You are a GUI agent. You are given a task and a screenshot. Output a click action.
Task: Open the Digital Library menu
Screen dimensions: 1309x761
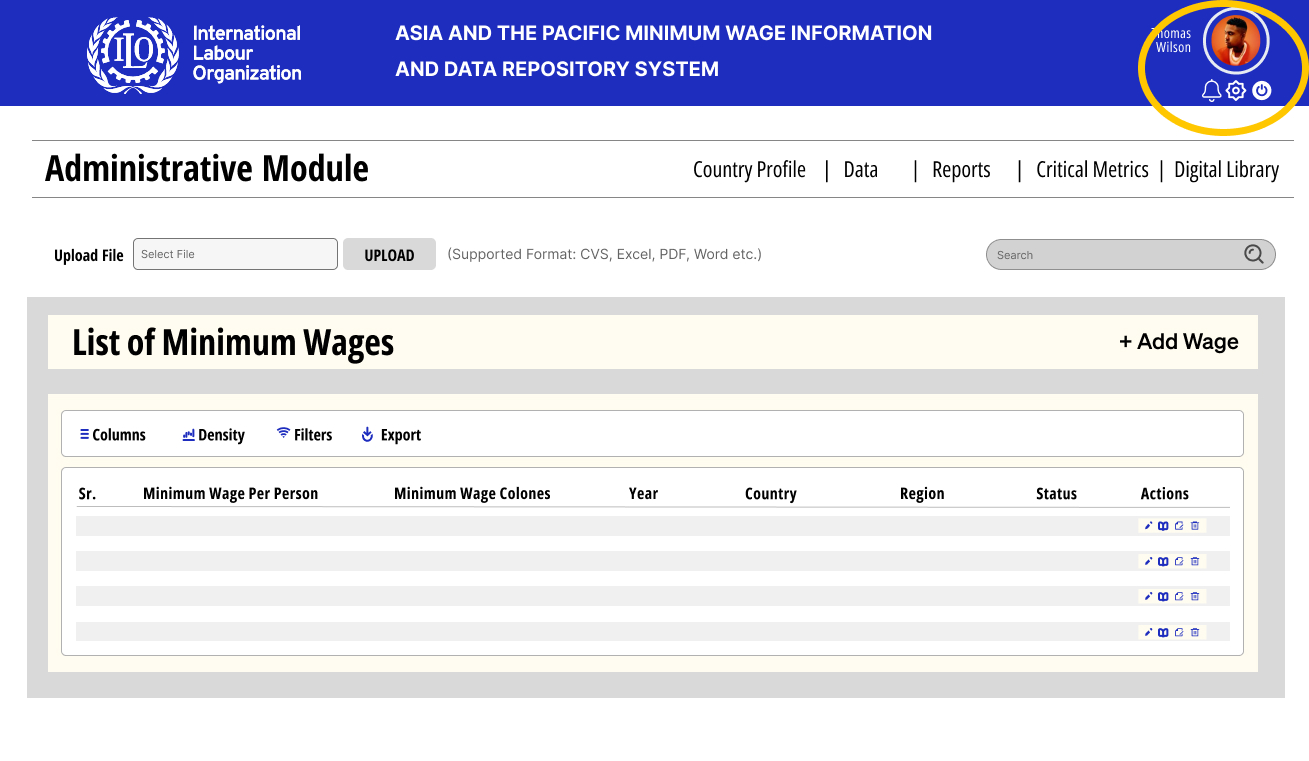[x=1226, y=170]
